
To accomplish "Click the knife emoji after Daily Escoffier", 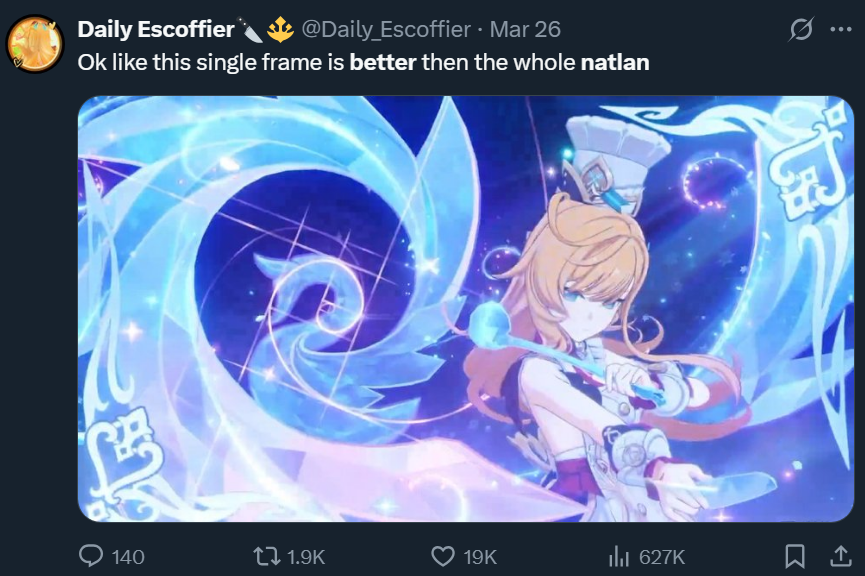I will point(250,29).
